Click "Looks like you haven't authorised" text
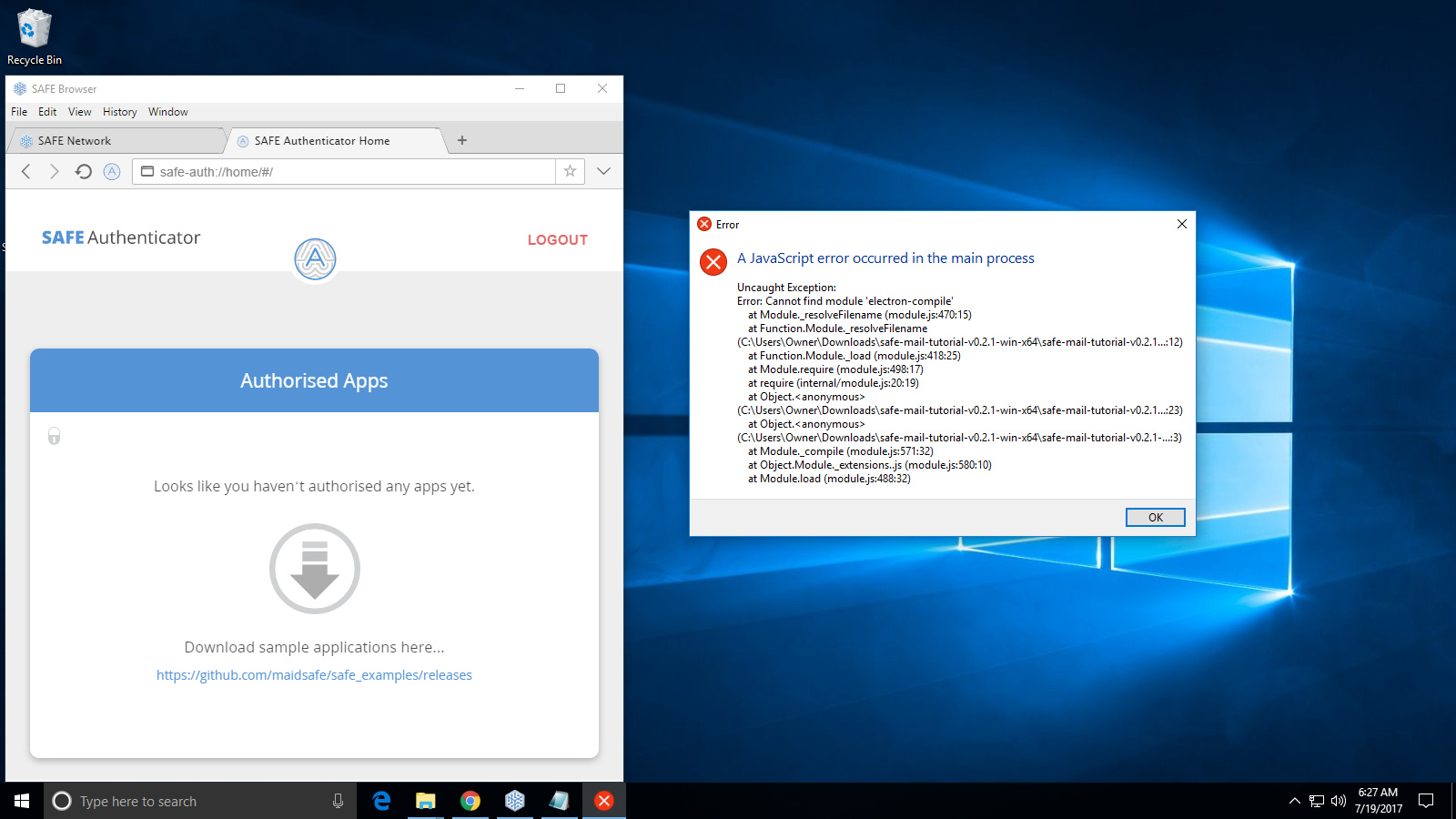 coord(314,486)
